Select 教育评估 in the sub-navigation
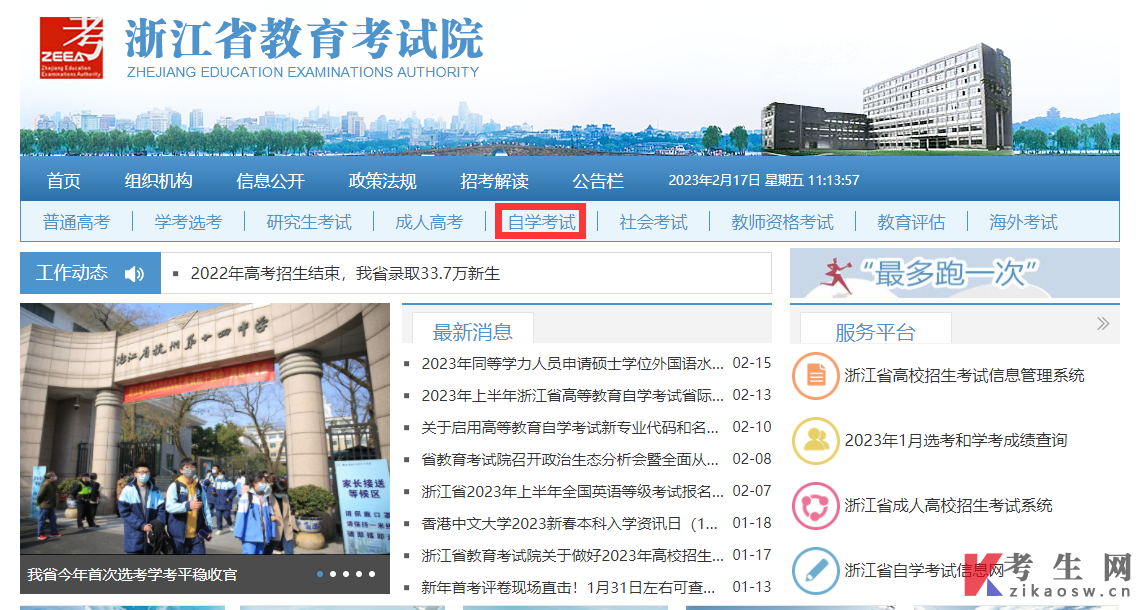 pos(911,222)
